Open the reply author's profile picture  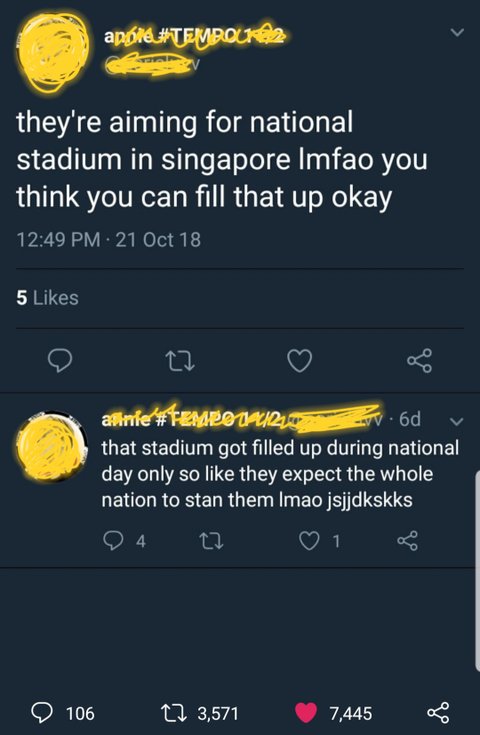(52, 446)
